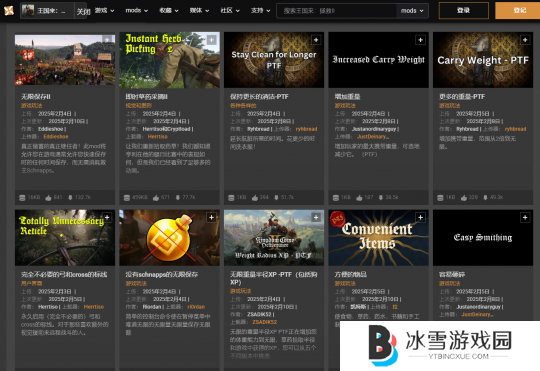The height and width of the screenshot is (371, 540).
Task: Open the 更多的重量-PTF mod title link
Action: click(x=462, y=97)
